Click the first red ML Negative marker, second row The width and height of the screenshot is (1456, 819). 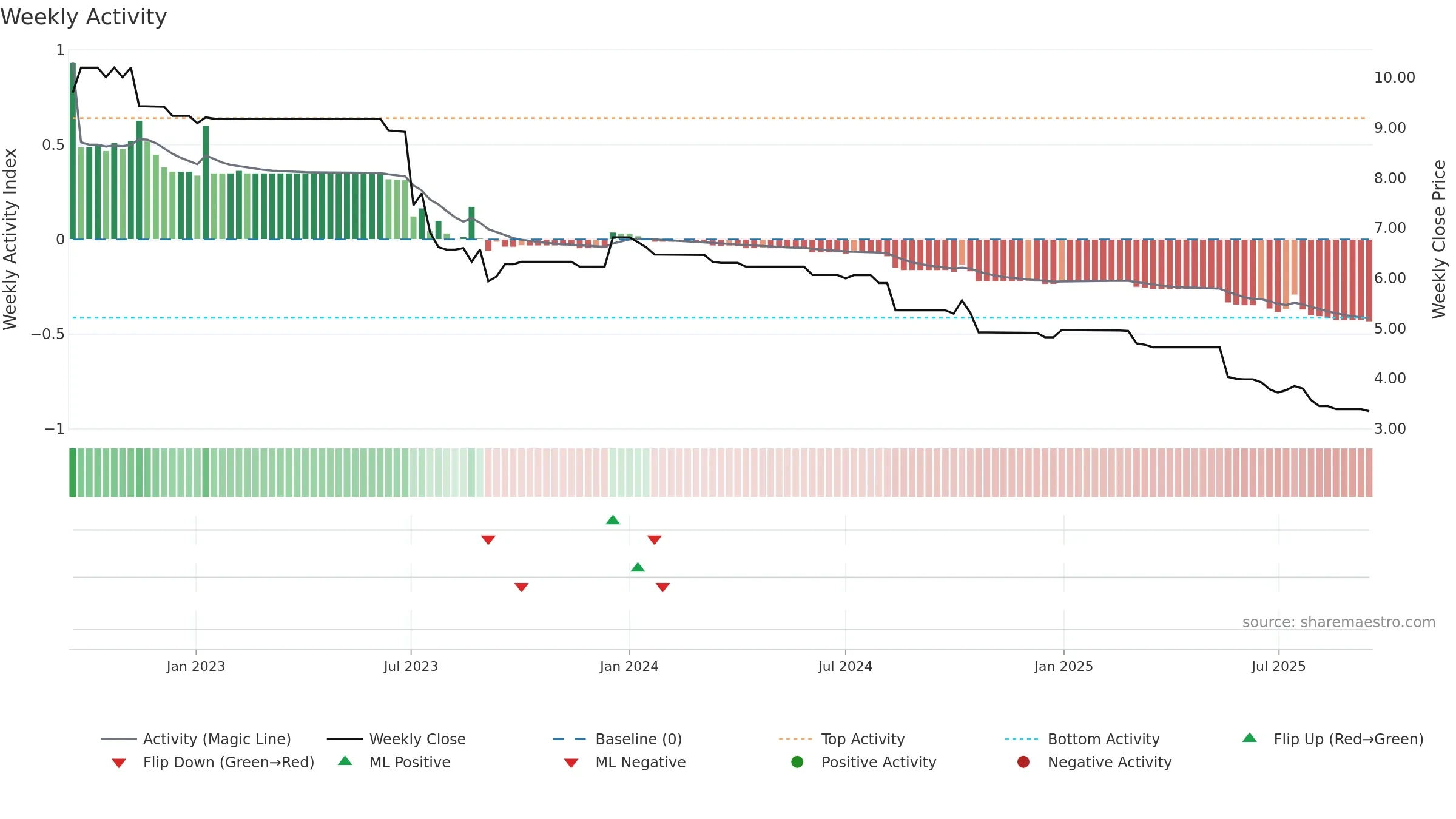click(522, 587)
